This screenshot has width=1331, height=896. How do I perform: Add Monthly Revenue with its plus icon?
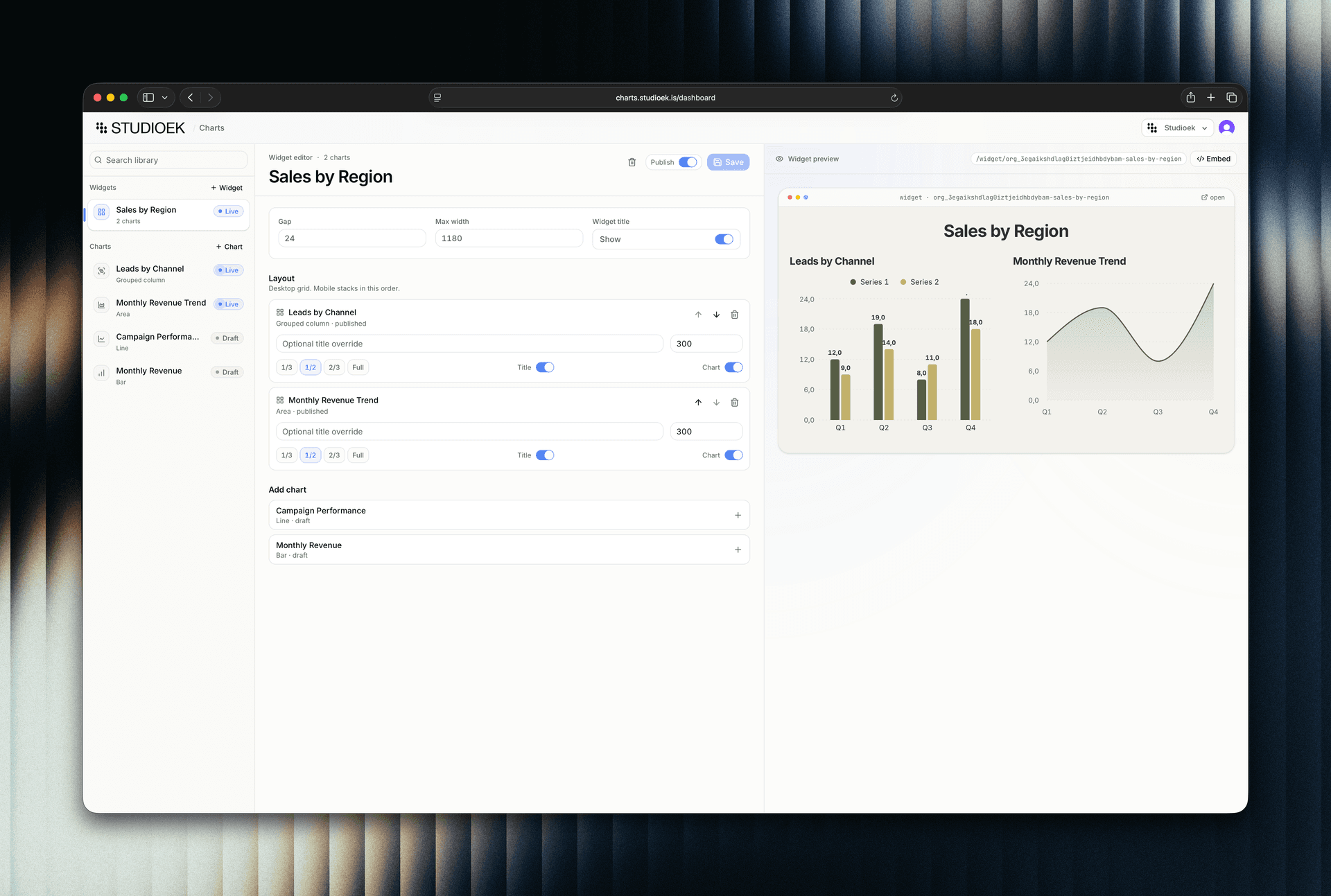738,550
